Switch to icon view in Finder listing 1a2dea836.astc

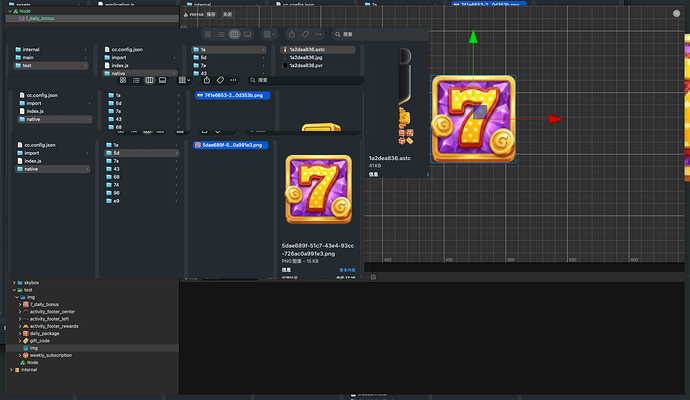click(208, 34)
